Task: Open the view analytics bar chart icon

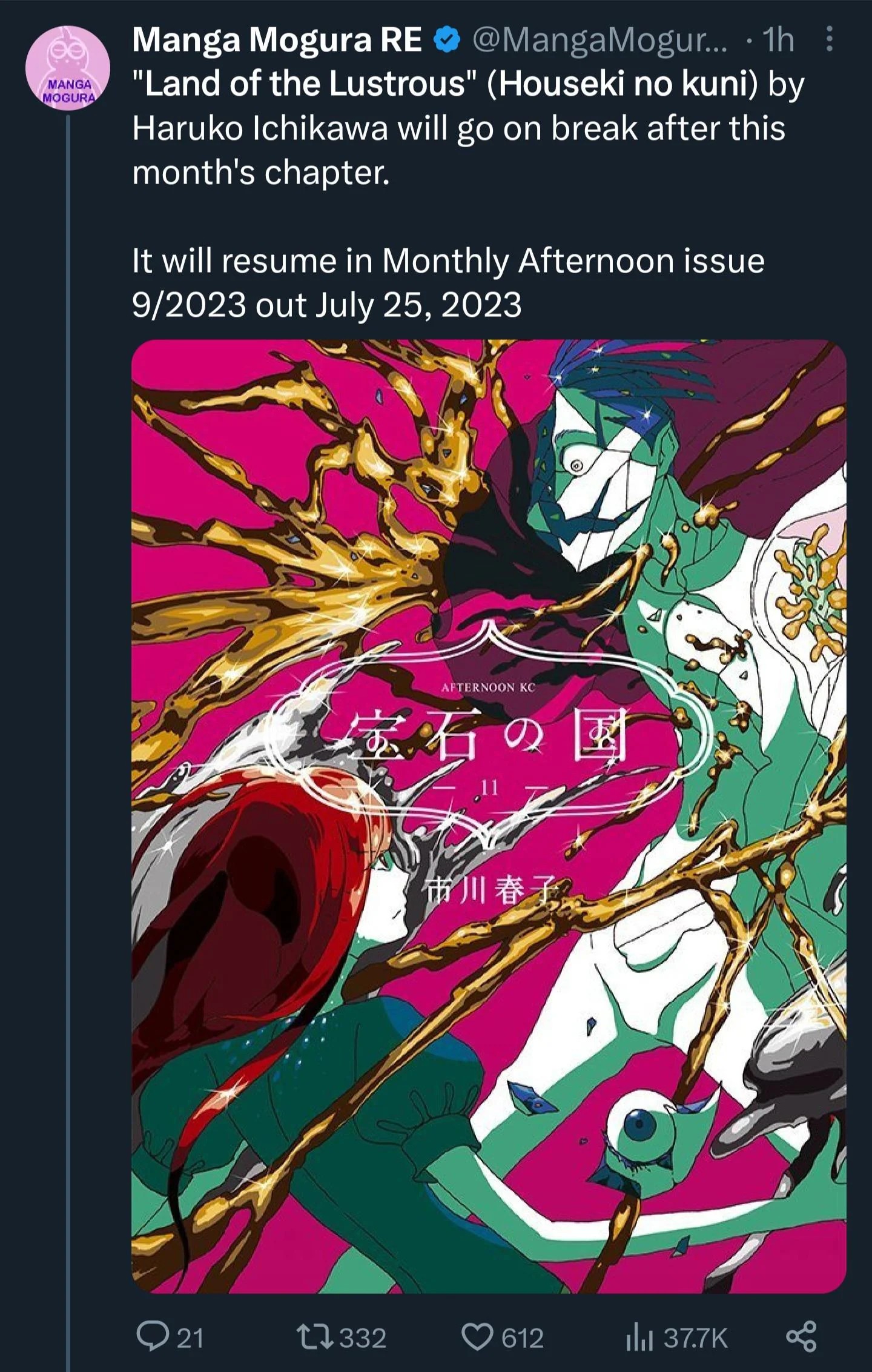Action: pos(639,1337)
